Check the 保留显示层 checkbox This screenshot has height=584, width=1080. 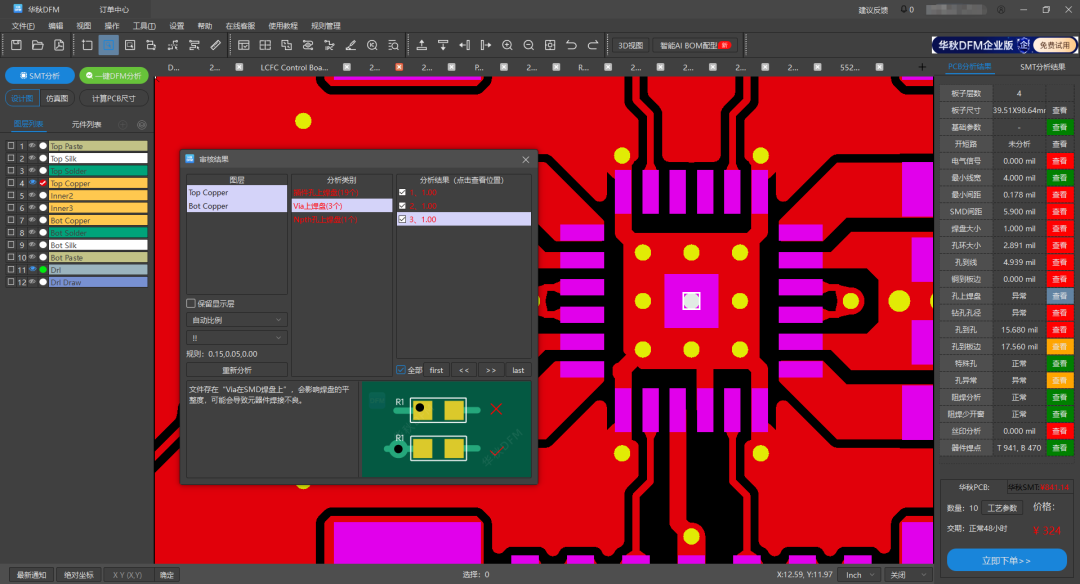point(191,303)
